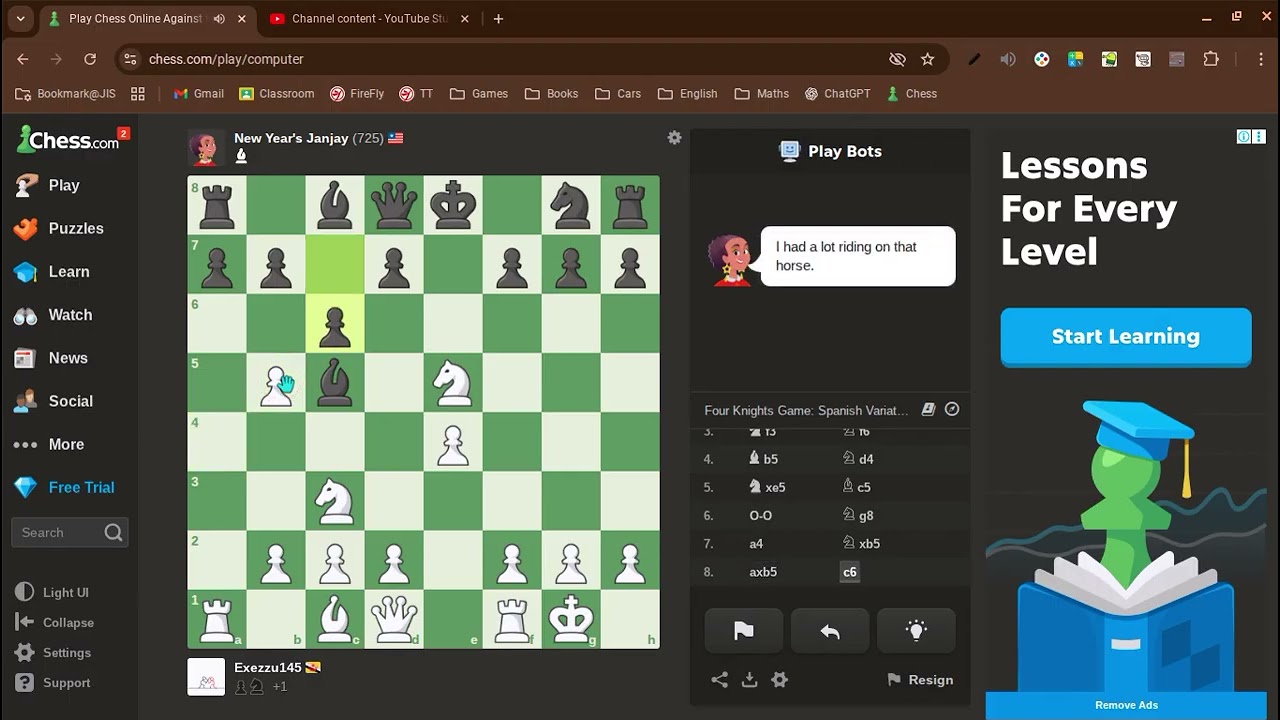Screen dimensions: 1280x720
Task: Click the download game icon
Action: (x=749, y=680)
